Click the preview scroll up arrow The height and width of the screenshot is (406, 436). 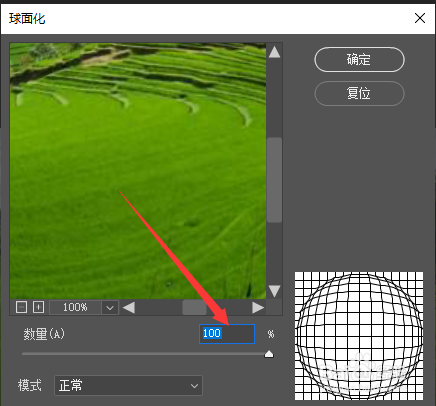(x=274, y=52)
